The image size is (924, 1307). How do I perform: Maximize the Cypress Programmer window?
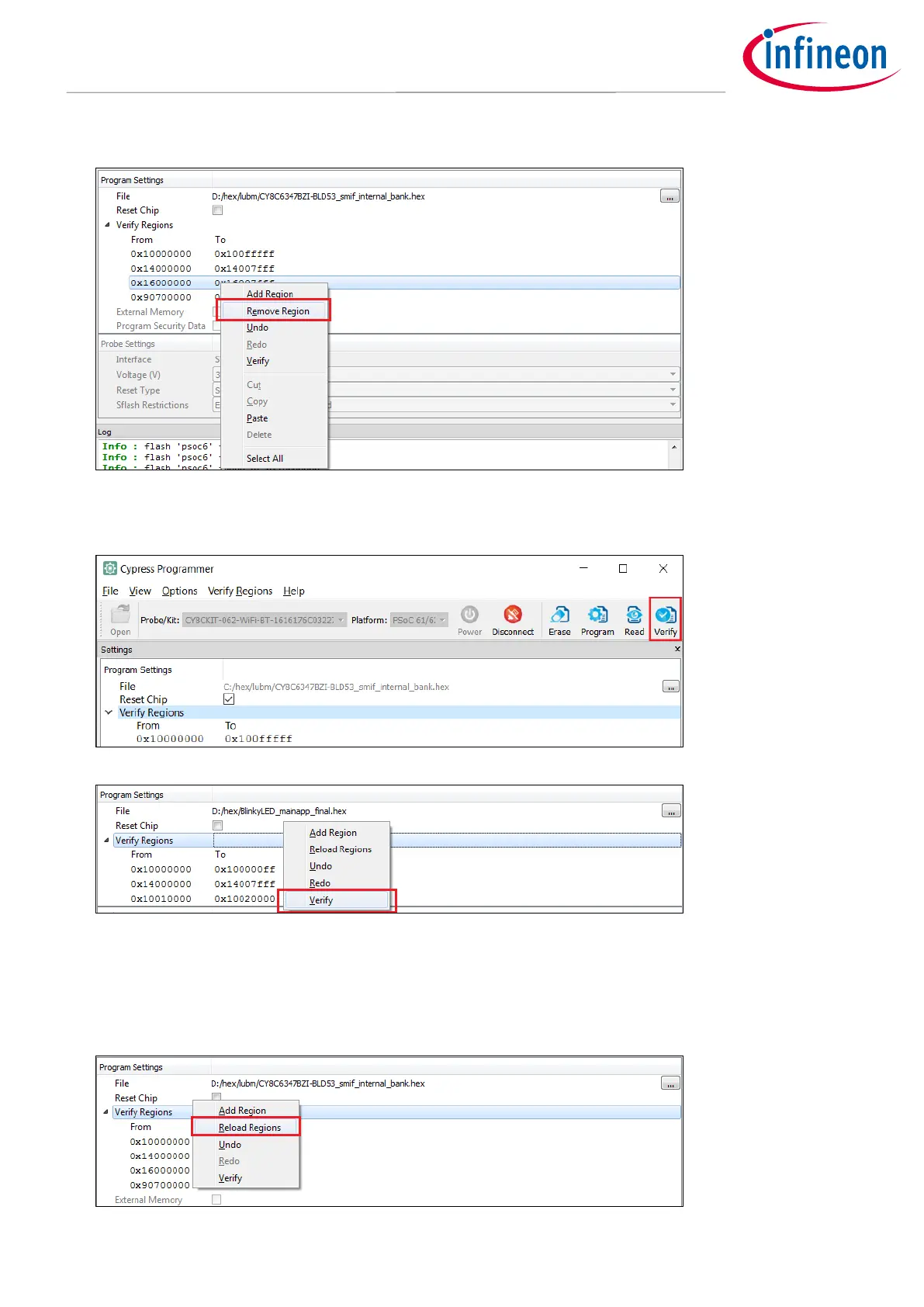coord(623,568)
